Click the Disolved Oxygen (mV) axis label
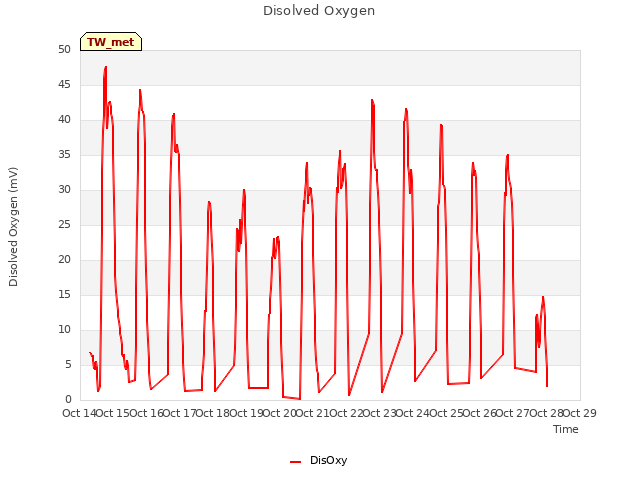The image size is (640, 480). [x=13, y=227]
